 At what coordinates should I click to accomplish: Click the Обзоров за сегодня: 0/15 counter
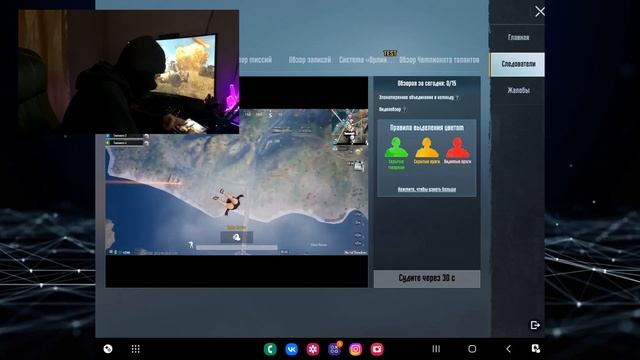click(x=427, y=83)
